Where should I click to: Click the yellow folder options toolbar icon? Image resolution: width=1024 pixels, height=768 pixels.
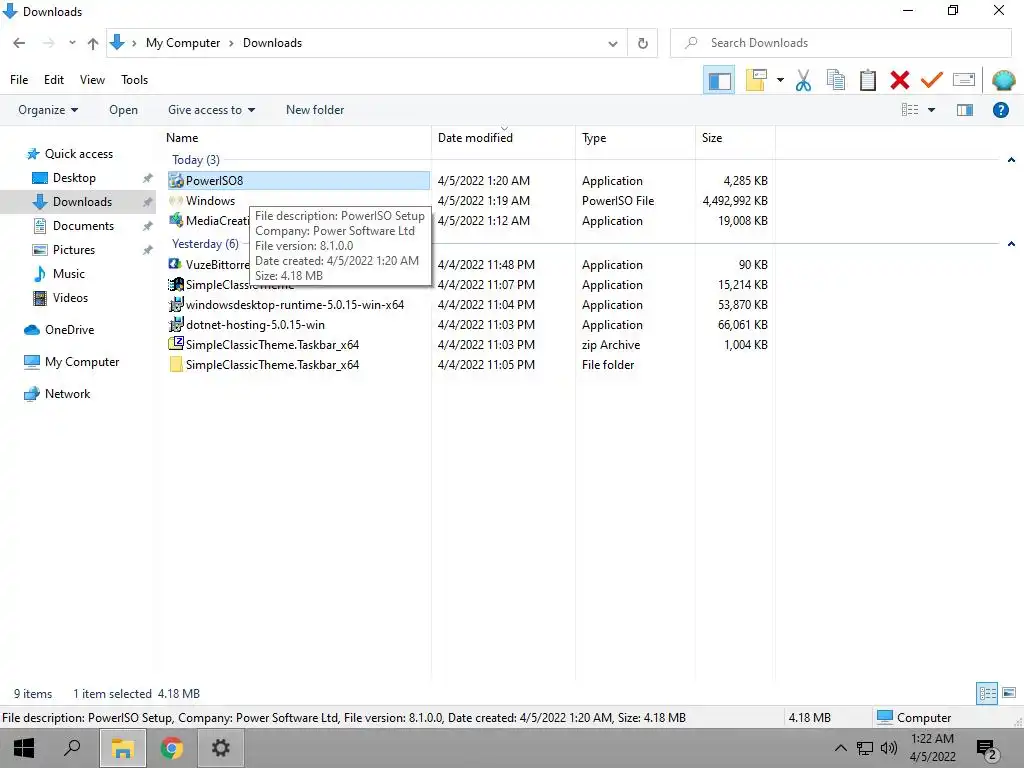[756, 80]
